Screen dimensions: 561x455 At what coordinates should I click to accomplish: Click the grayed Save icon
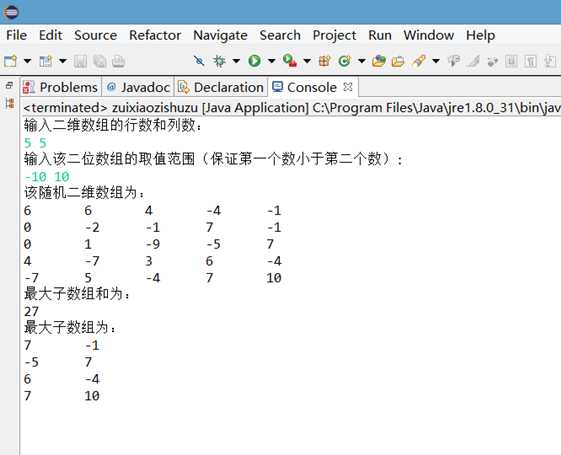[x=80, y=62]
